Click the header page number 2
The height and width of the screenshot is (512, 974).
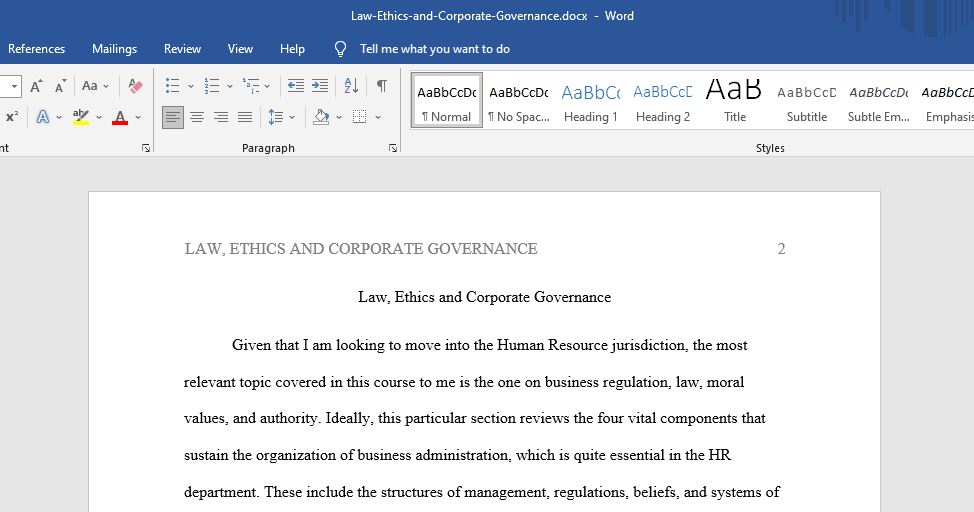[781, 249]
